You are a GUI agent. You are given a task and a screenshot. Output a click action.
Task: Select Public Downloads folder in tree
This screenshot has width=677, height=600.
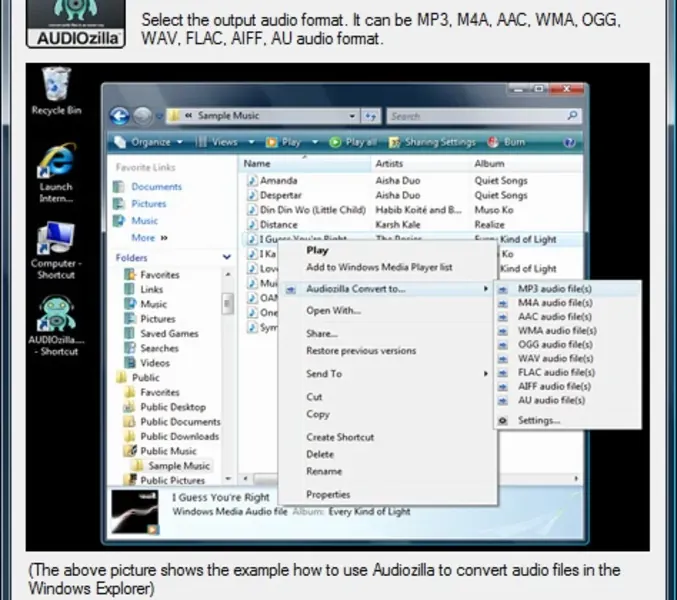click(171, 436)
